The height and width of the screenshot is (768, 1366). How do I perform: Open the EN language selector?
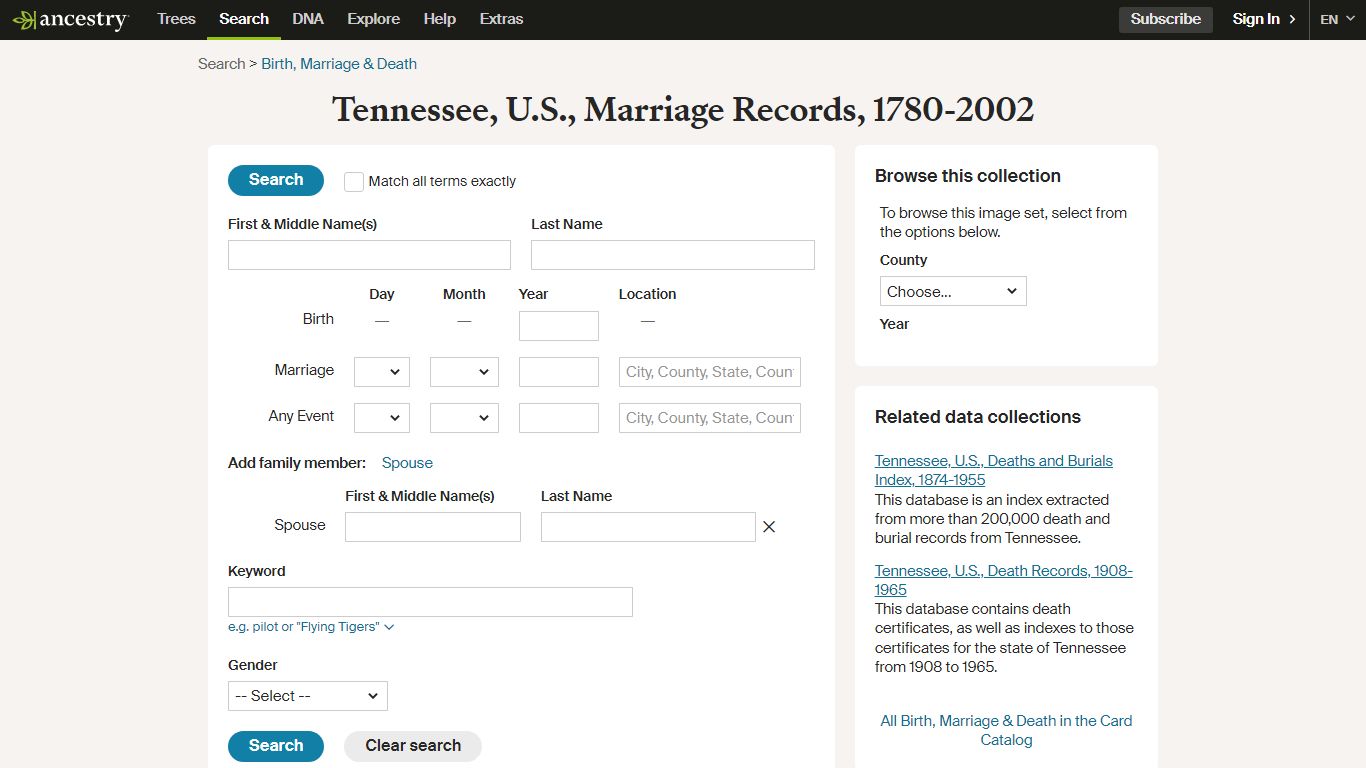coord(1337,19)
